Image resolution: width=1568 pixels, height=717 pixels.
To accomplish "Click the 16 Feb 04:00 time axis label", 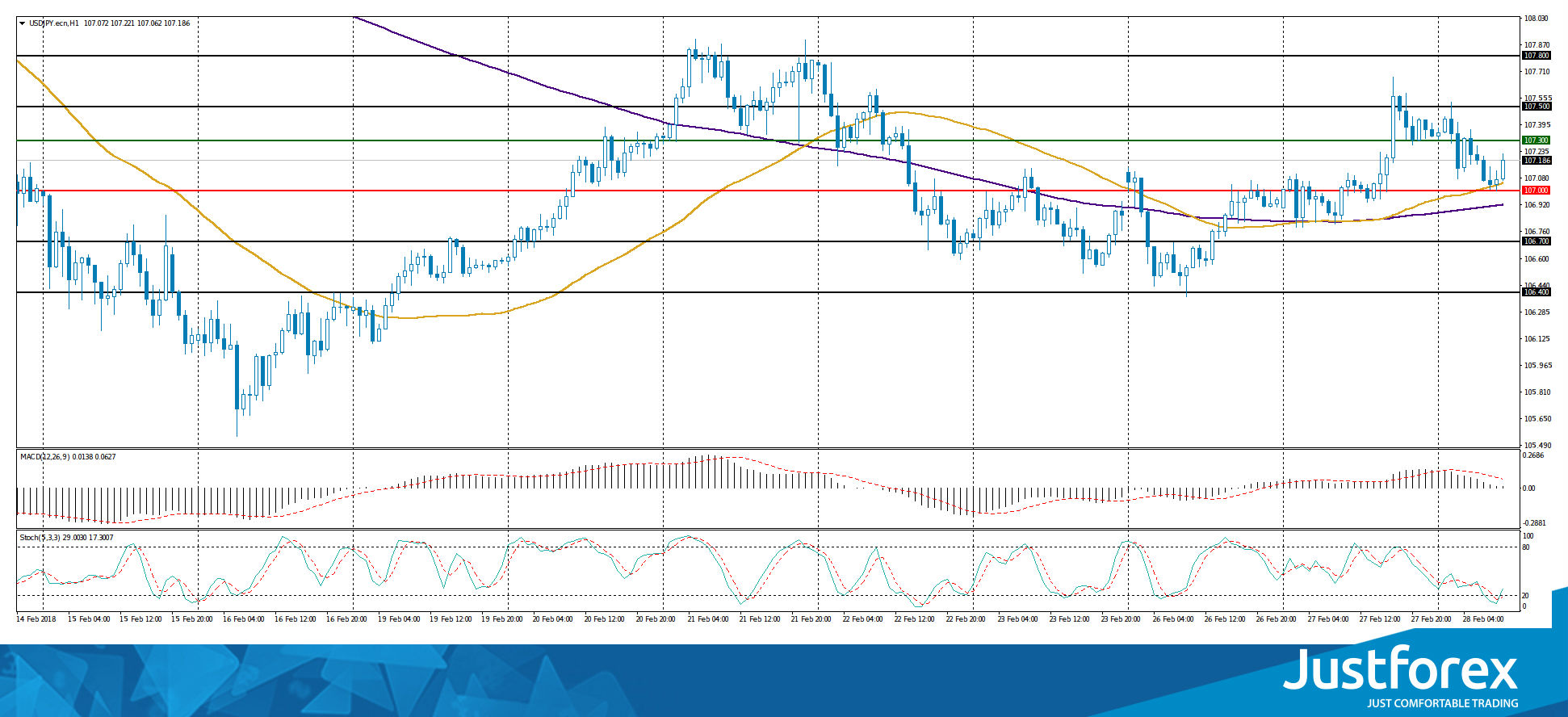I will pyautogui.click(x=244, y=619).
